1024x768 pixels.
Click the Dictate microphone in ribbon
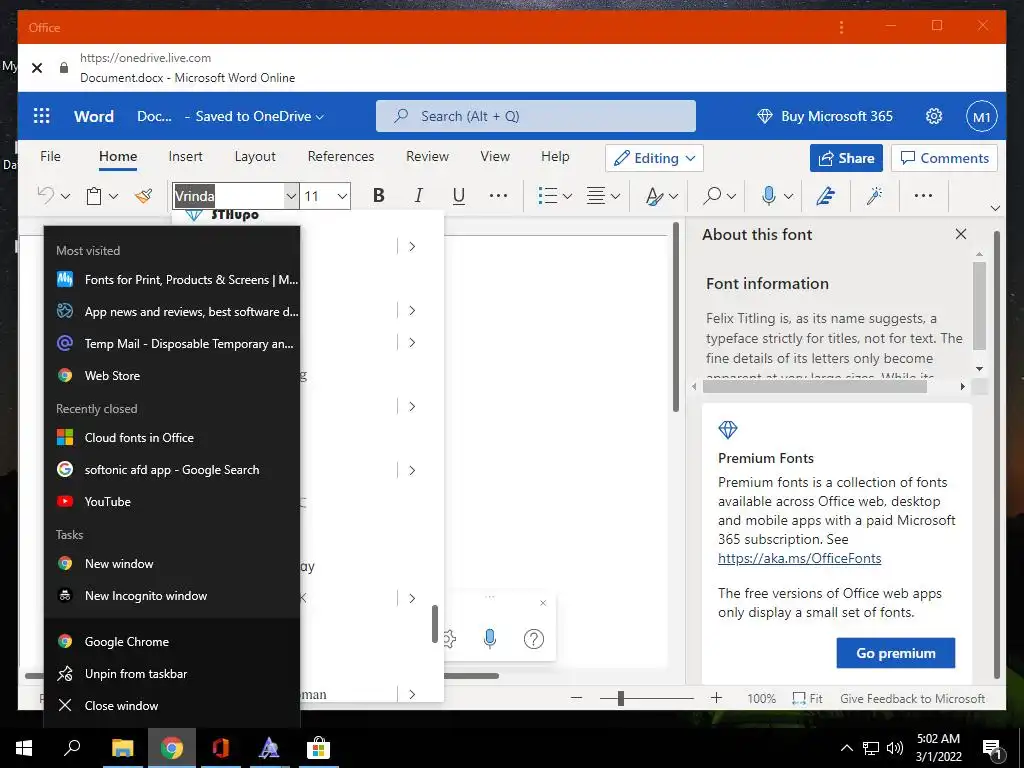pos(769,195)
